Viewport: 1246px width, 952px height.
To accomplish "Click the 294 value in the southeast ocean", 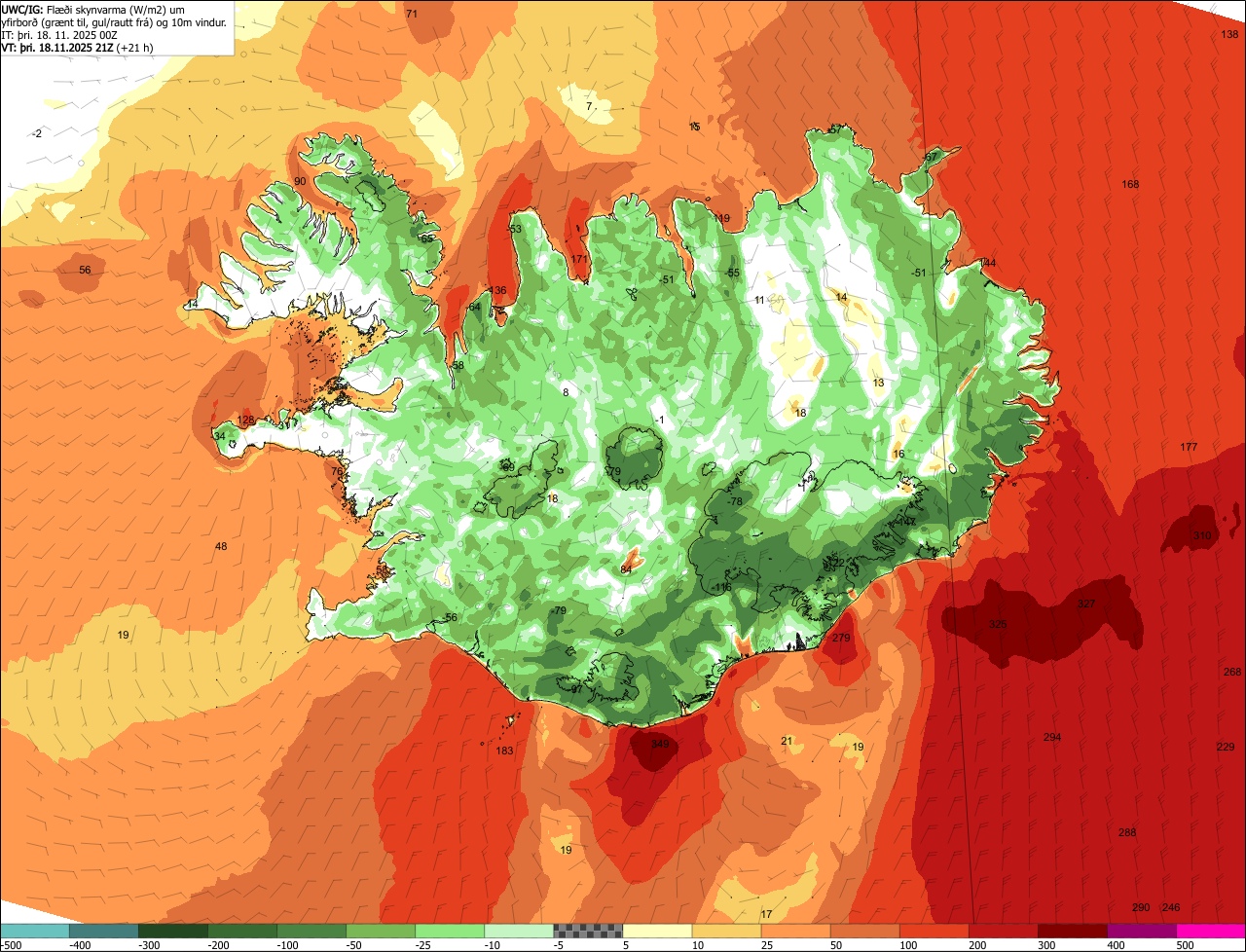I will [x=1052, y=738].
